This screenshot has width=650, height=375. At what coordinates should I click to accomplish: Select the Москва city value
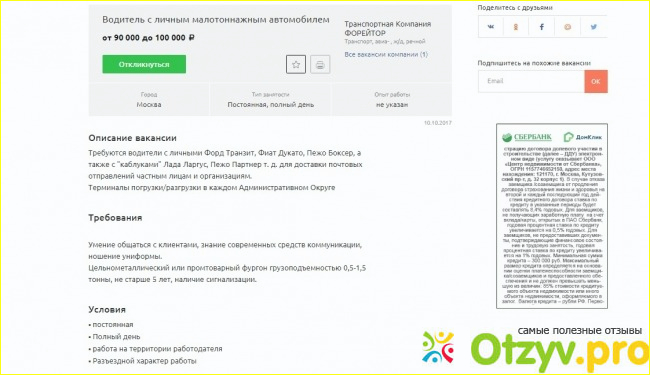(x=149, y=105)
